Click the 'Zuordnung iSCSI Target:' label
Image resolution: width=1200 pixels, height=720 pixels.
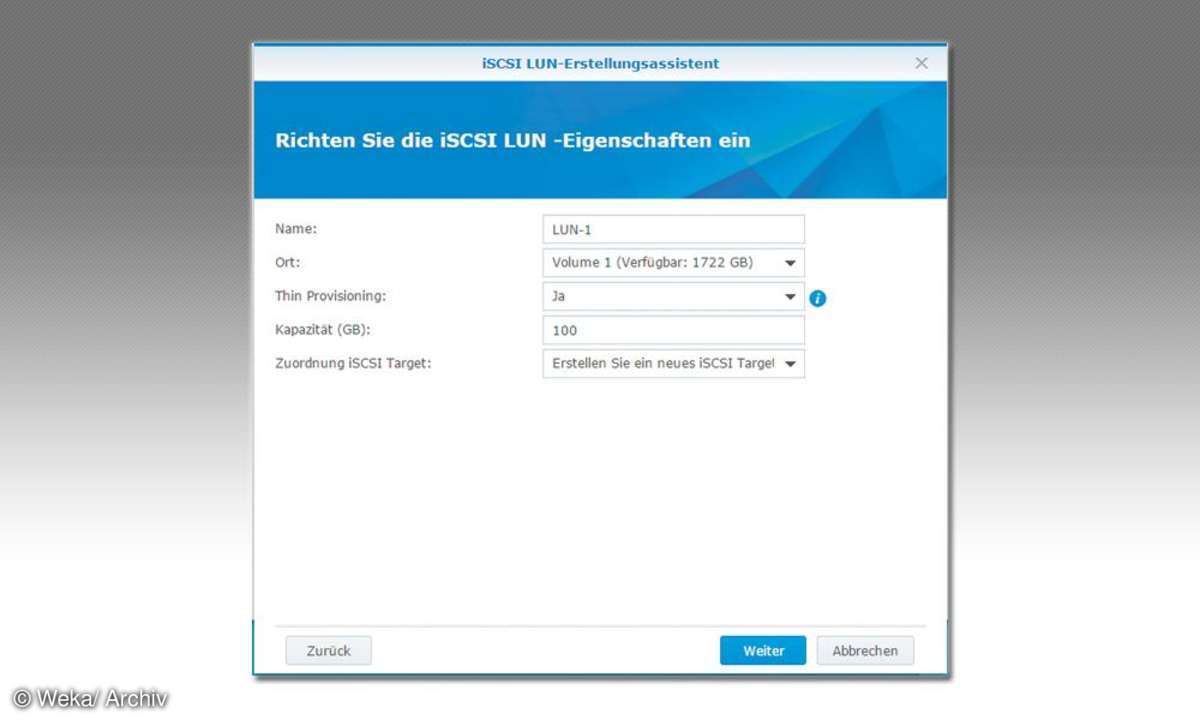[x=353, y=364]
